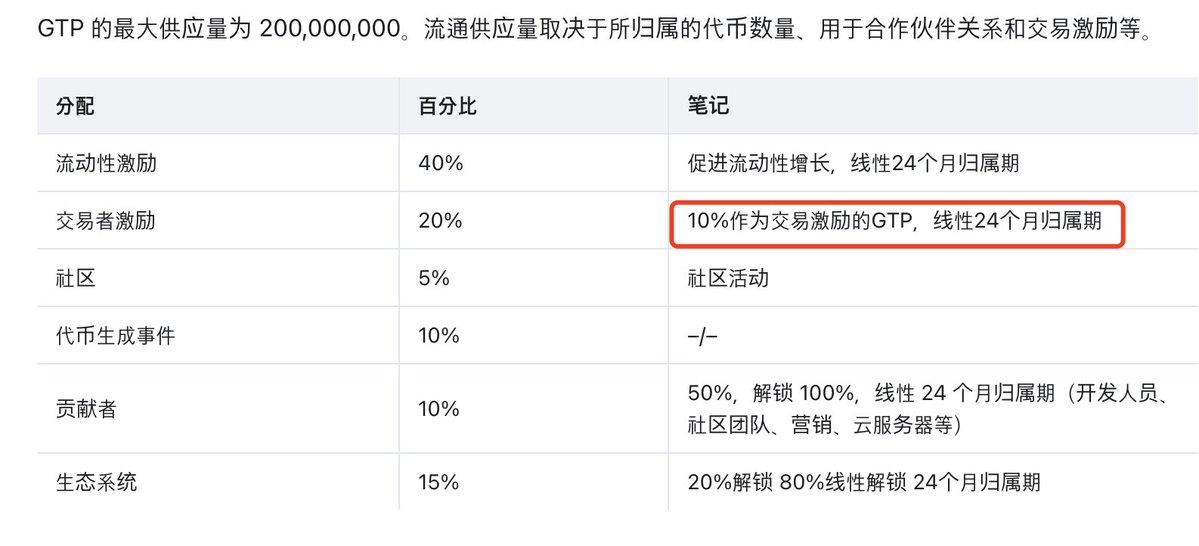Click the 分配 column header
Viewport: 1199px width, 546px height.
pos(75,106)
